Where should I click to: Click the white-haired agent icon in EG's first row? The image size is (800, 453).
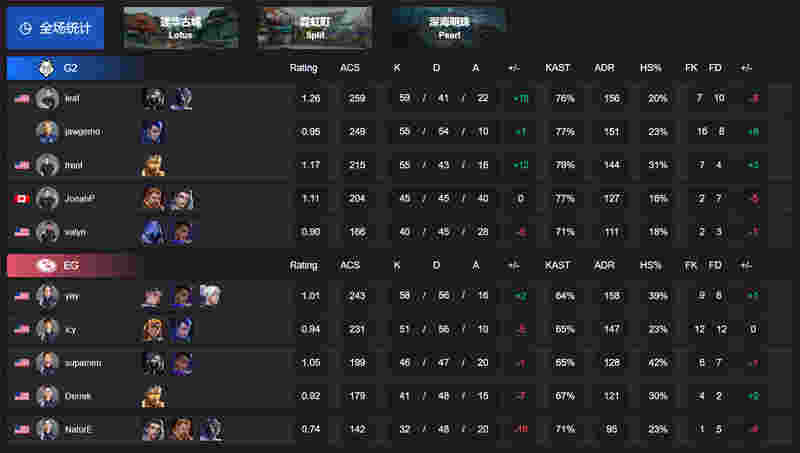[x=210, y=295]
